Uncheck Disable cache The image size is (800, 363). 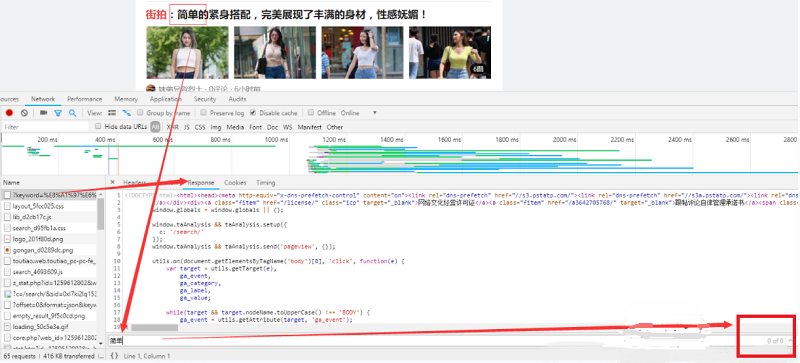point(253,113)
